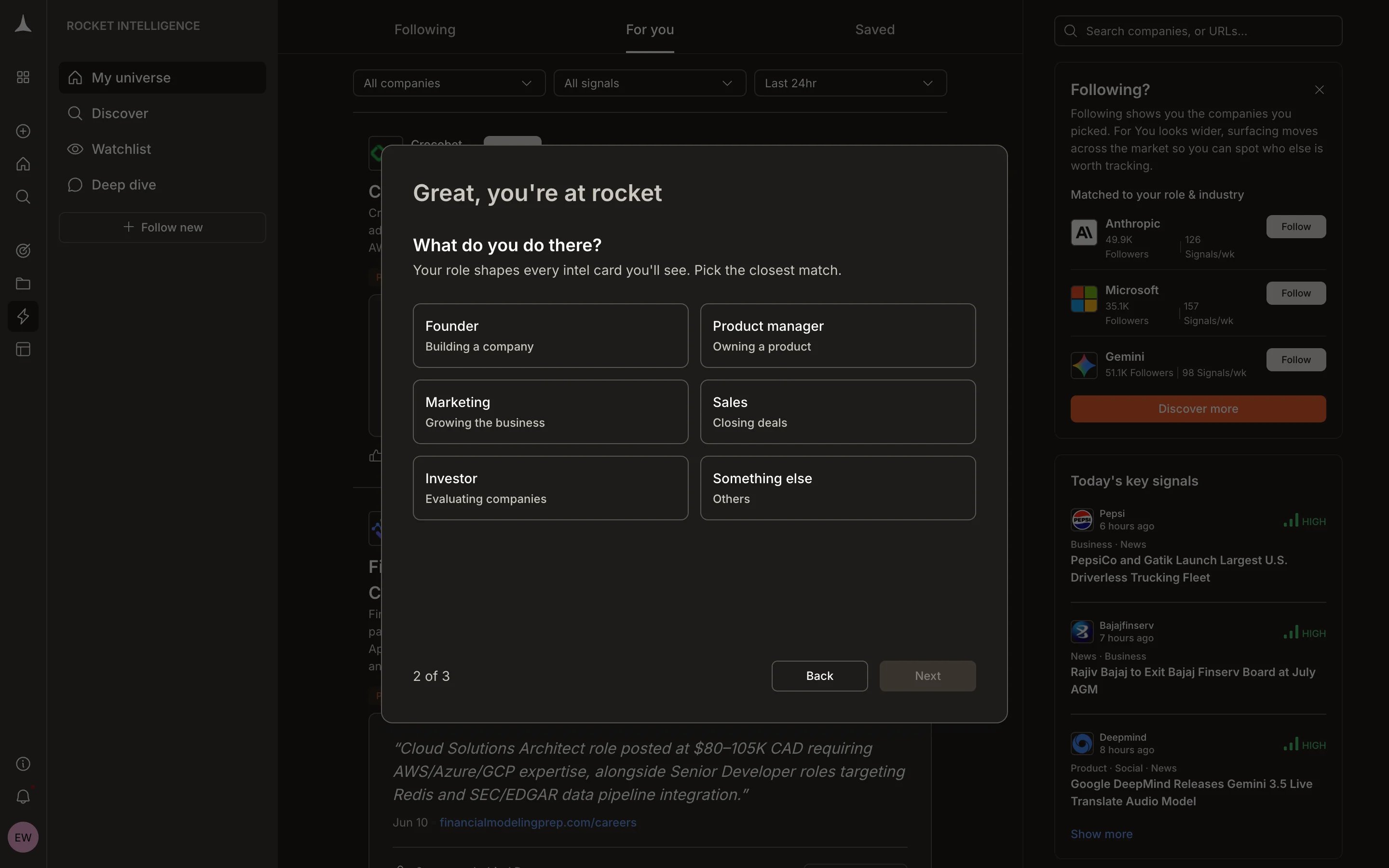Open the All signals dropdown
The image size is (1389, 868).
[650, 83]
